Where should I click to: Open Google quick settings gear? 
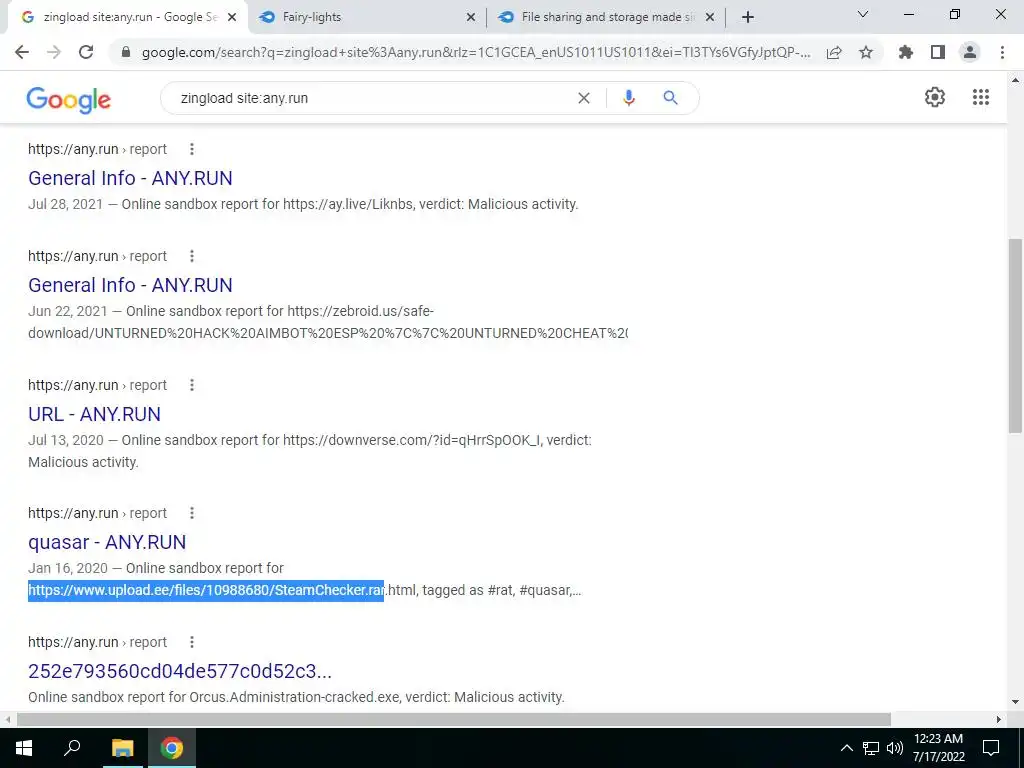(935, 97)
